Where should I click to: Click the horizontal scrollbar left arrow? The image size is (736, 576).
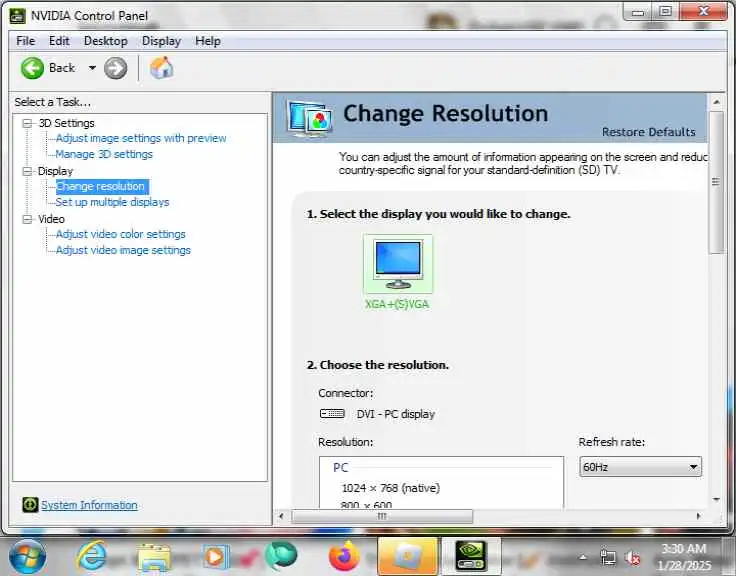pos(281,516)
